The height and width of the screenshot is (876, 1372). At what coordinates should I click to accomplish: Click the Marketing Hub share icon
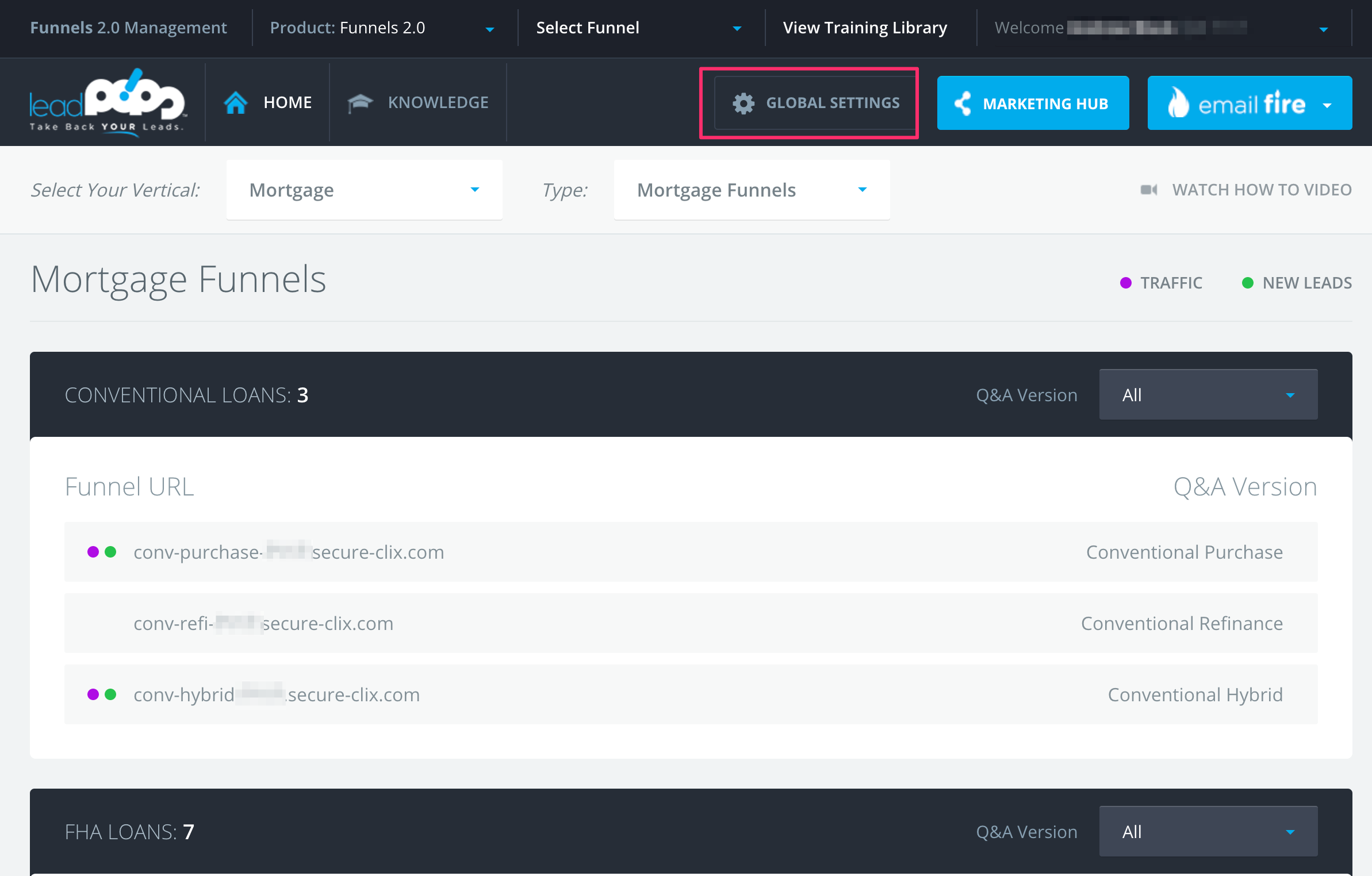tap(963, 103)
